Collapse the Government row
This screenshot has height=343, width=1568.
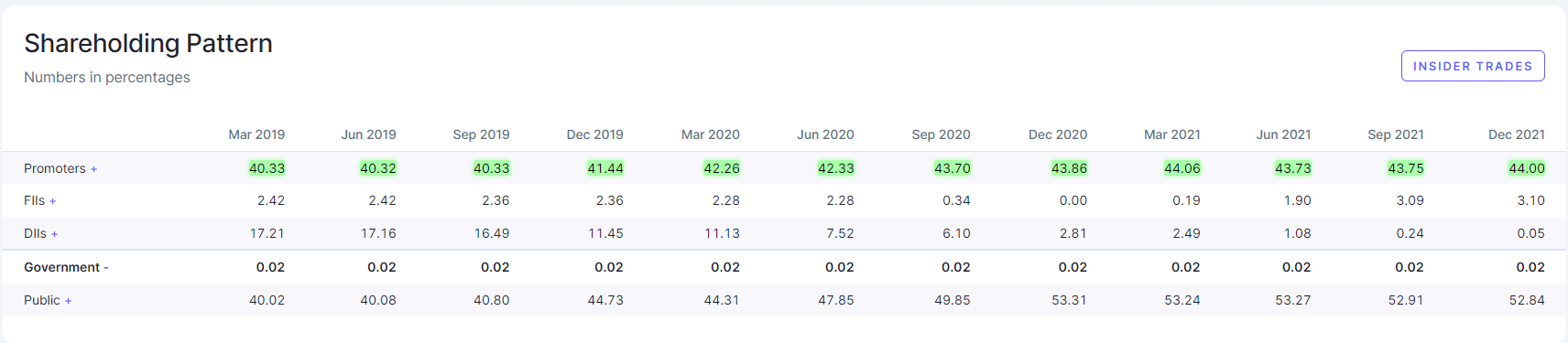66,267
